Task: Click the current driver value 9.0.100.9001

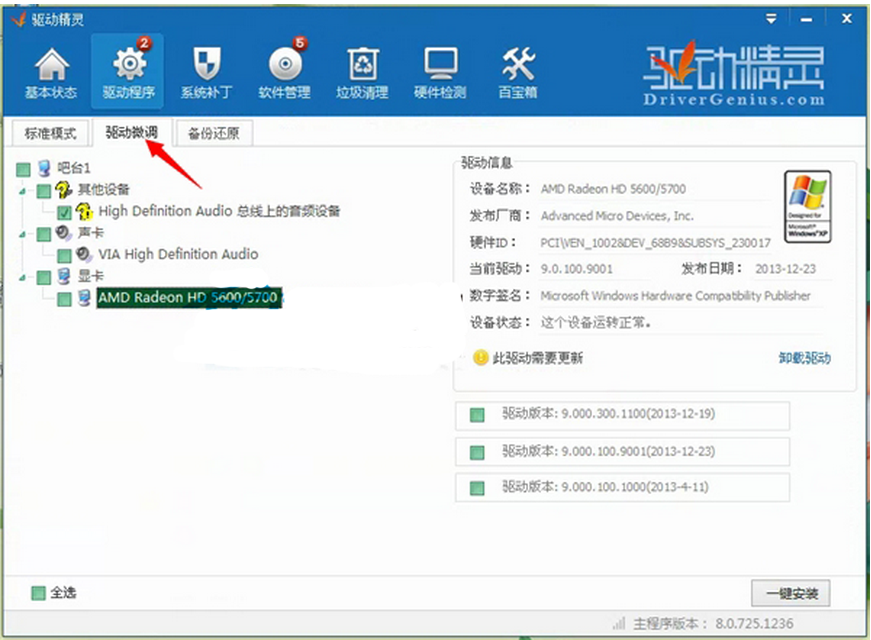Action: 577,269
